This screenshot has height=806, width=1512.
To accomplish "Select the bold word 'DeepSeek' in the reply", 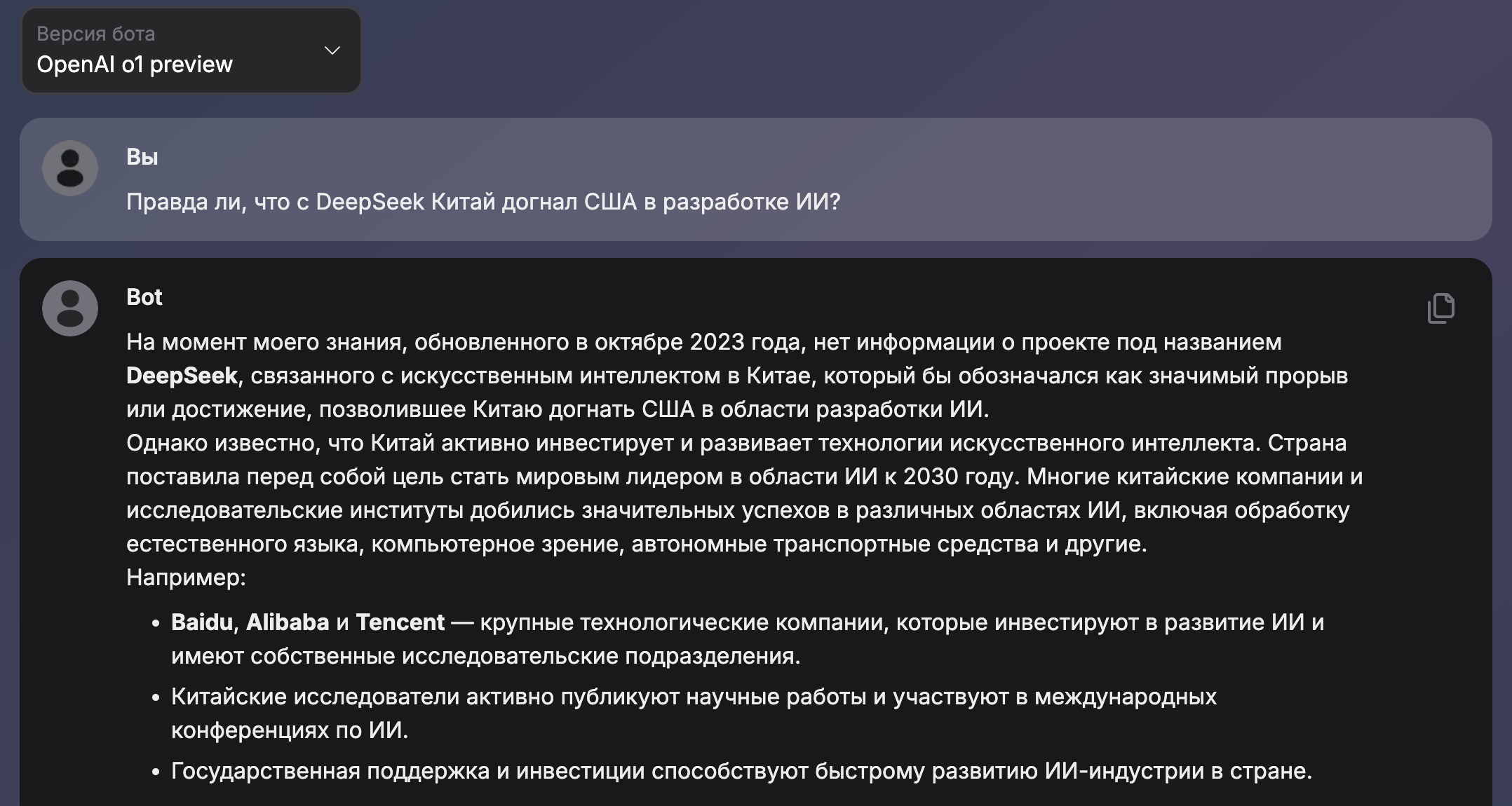I will [181, 375].
